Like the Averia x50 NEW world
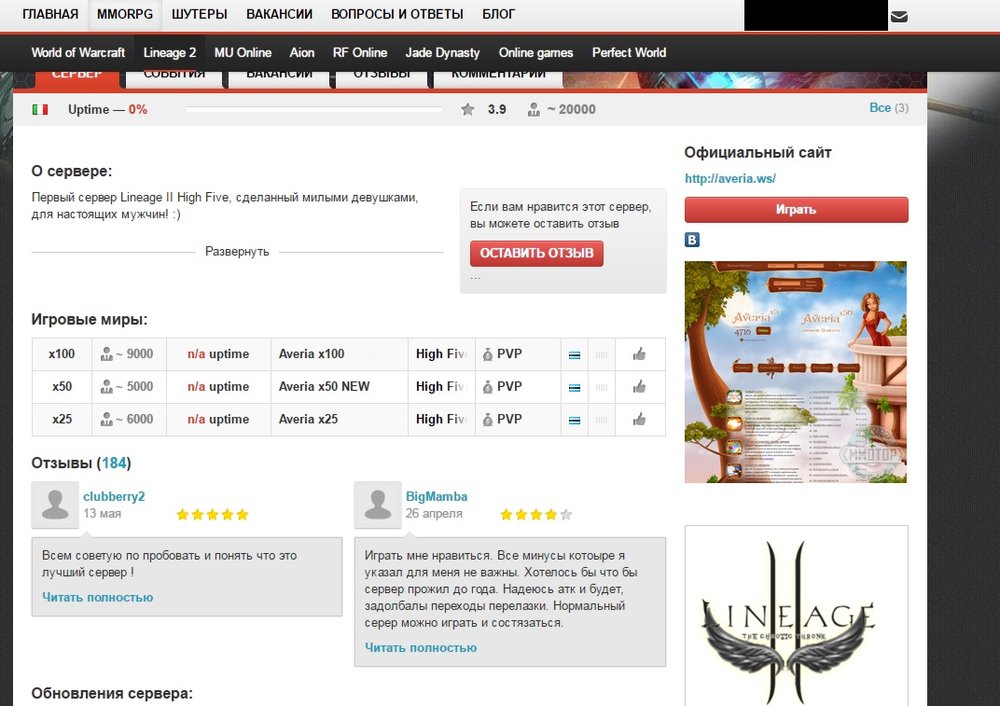This screenshot has height=706, width=1000. tap(638, 387)
